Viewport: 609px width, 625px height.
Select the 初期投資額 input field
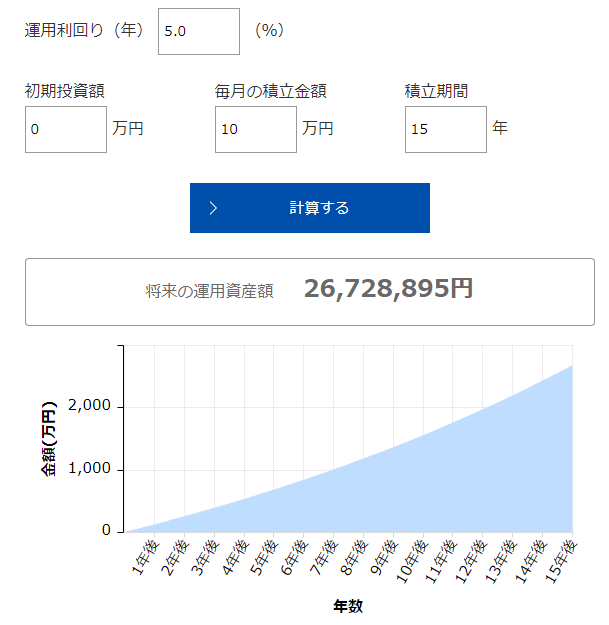[x=66, y=130]
